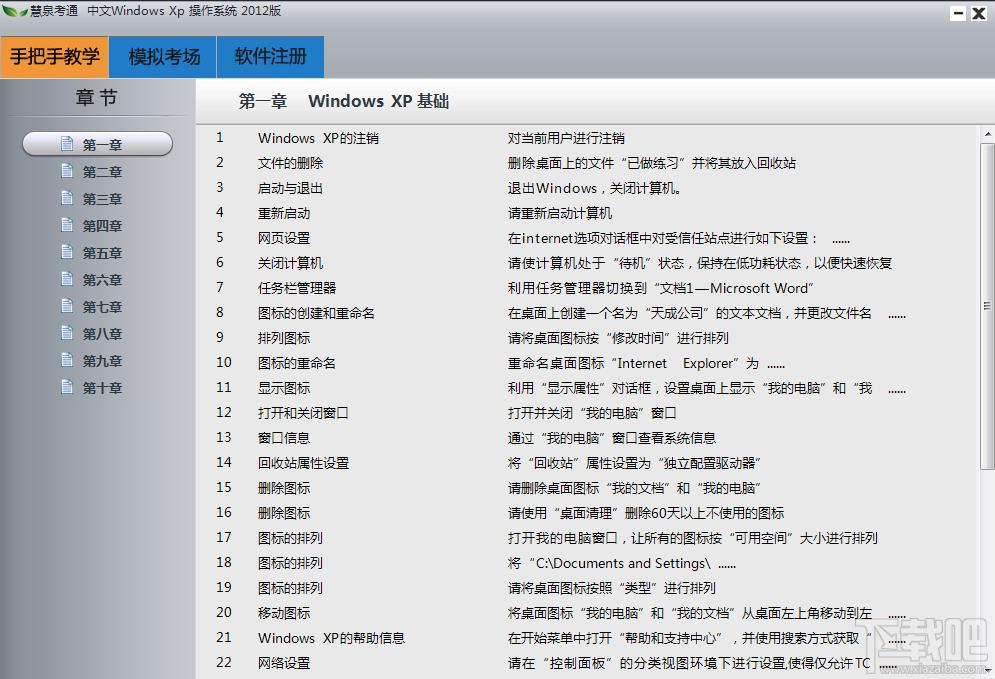This screenshot has width=995, height=679.
Task: Click the list scrollbar down arrow
Action: click(x=987, y=670)
